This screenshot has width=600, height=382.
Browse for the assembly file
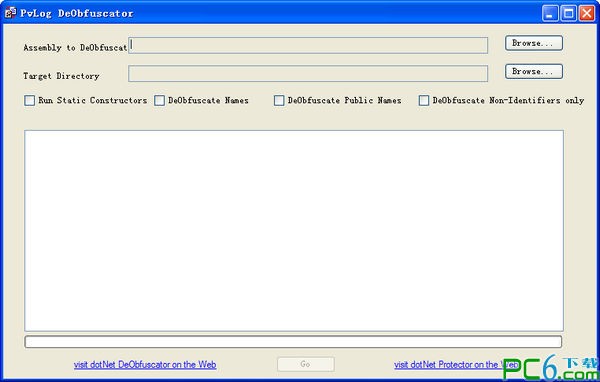(x=534, y=43)
